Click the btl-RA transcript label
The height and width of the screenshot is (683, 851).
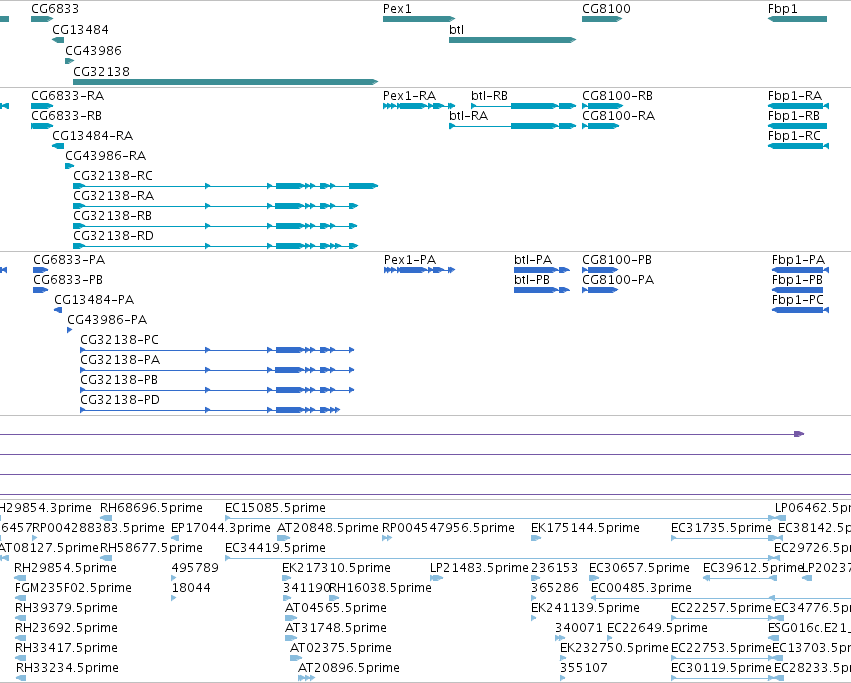(x=468, y=116)
